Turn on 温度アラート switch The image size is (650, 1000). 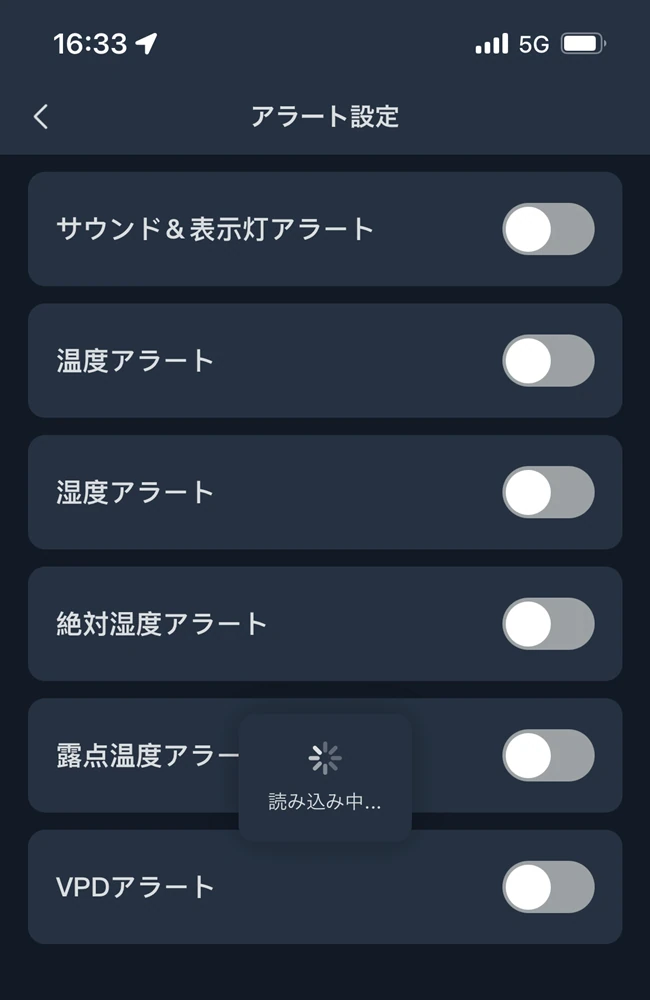point(548,361)
